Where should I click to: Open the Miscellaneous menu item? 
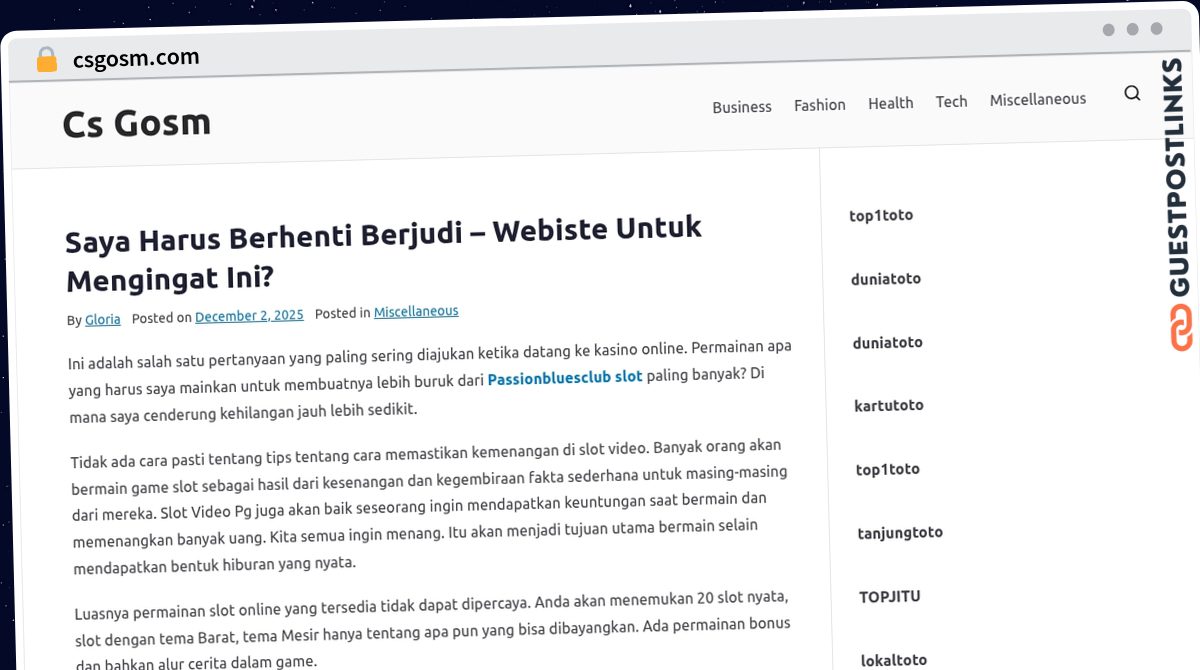click(x=1038, y=99)
